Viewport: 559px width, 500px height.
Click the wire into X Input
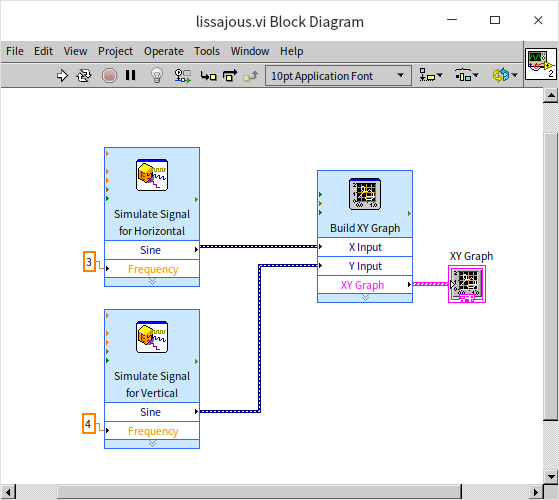click(x=258, y=246)
